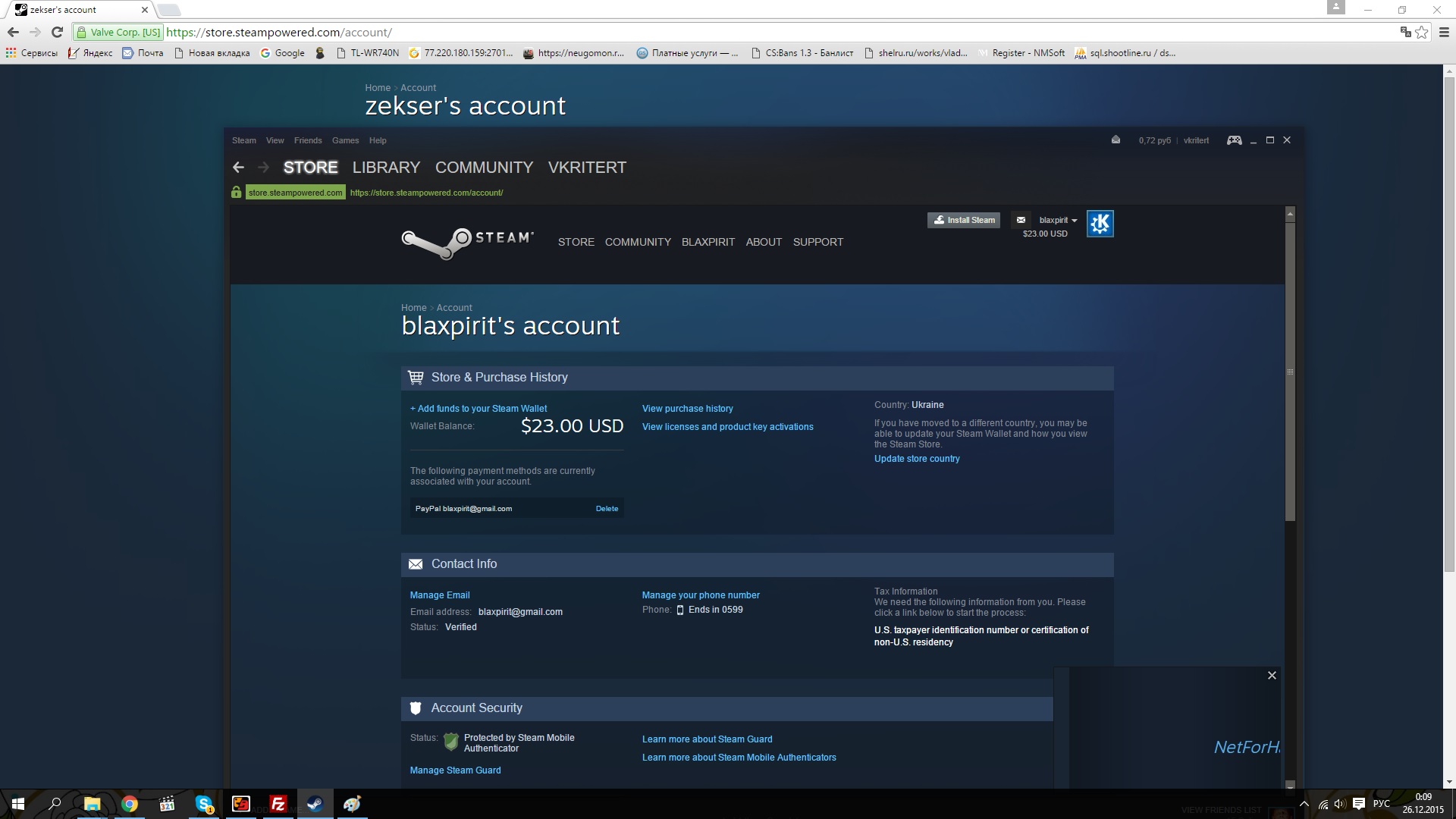Viewport: 1456px width, 819px height.
Task: Click Update store country link
Action: coord(917,459)
